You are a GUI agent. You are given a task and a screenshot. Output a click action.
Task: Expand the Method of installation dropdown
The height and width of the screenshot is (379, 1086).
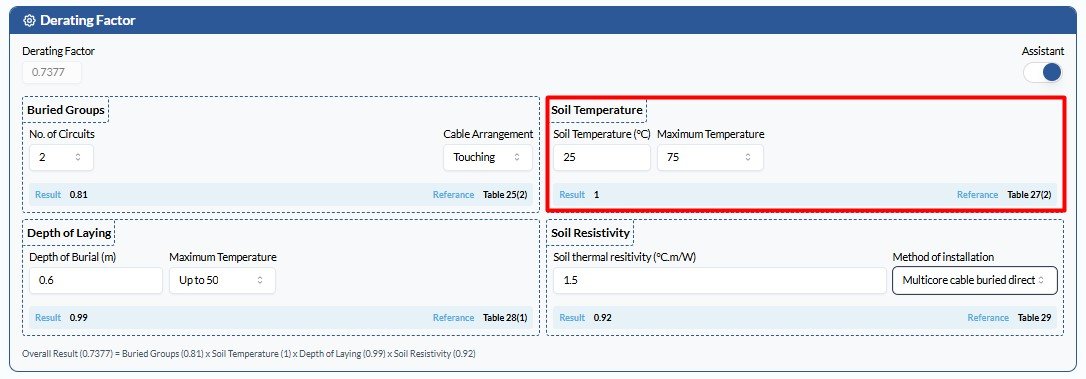[x=974, y=281]
